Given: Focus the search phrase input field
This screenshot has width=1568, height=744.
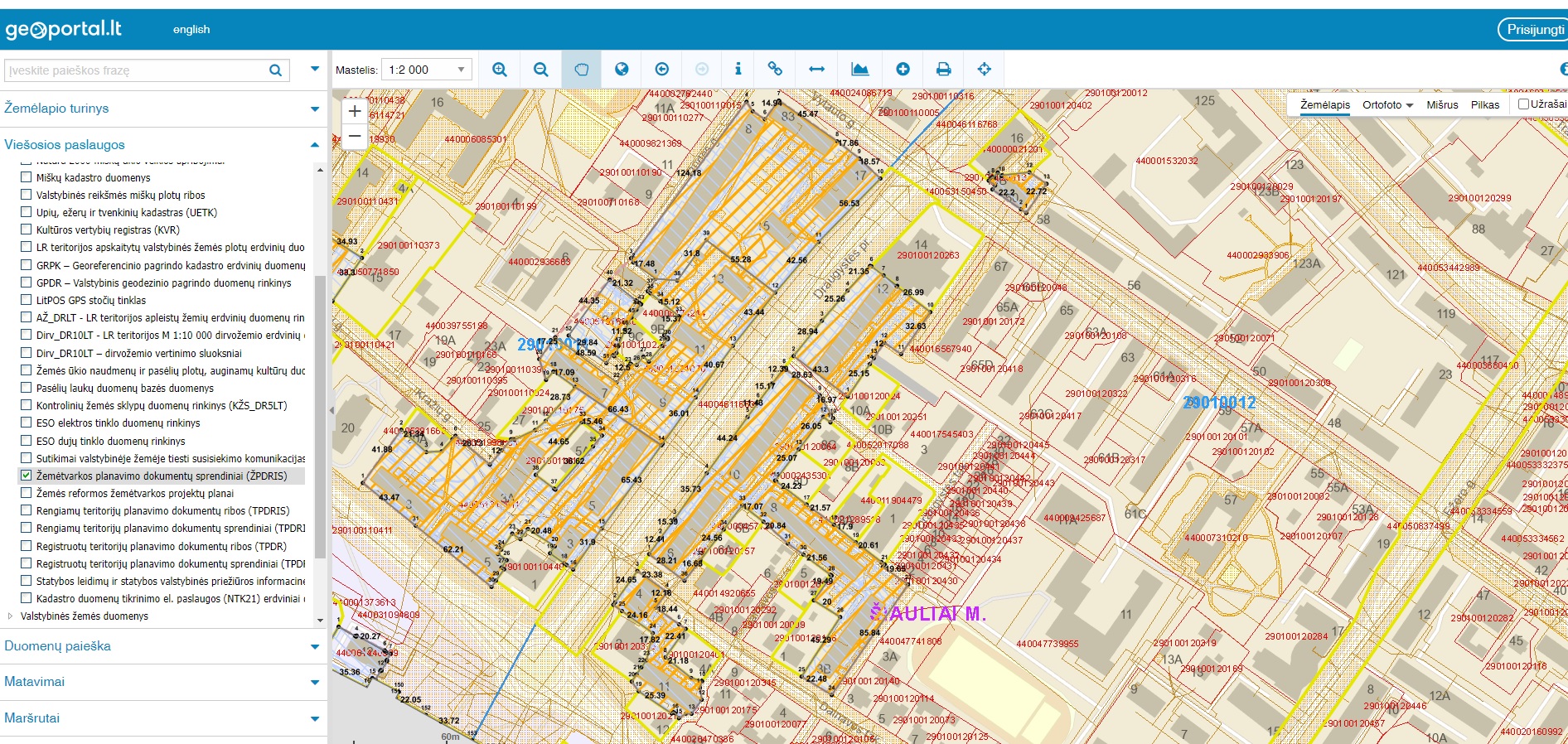Looking at the screenshot, I should (x=137, y=70).
